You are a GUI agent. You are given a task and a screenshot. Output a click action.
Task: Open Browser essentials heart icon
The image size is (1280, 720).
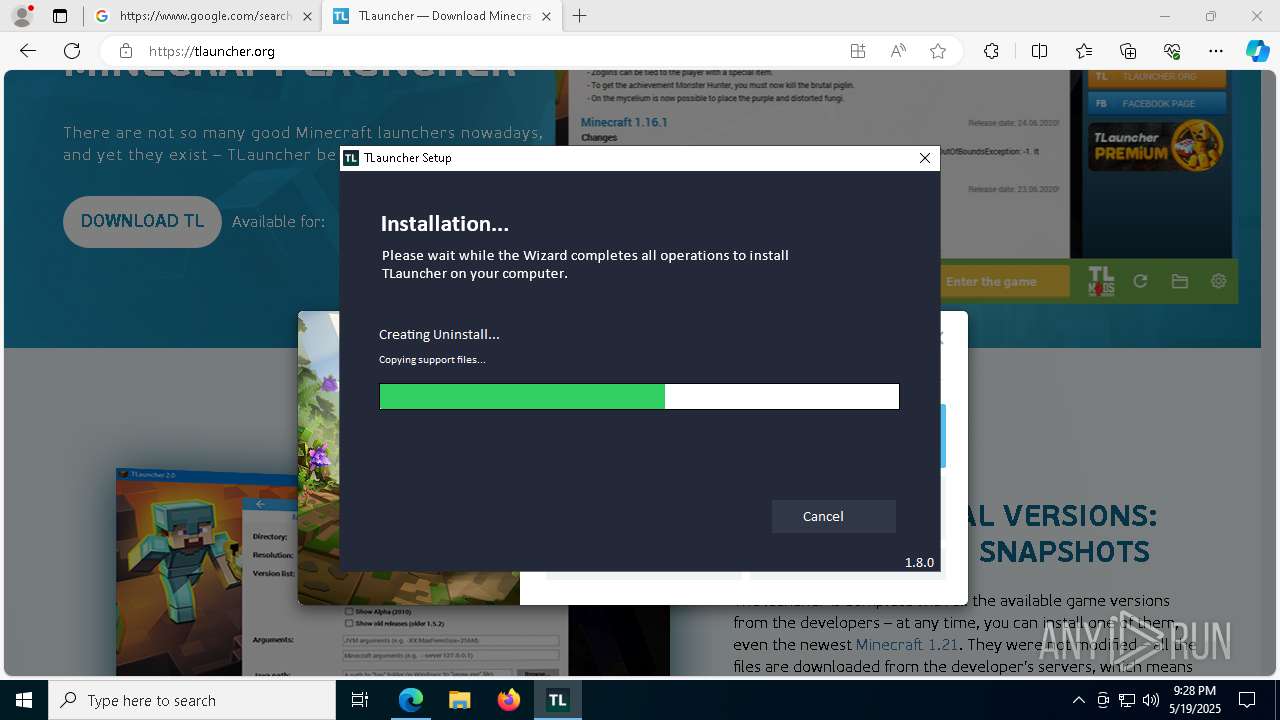1172,51
